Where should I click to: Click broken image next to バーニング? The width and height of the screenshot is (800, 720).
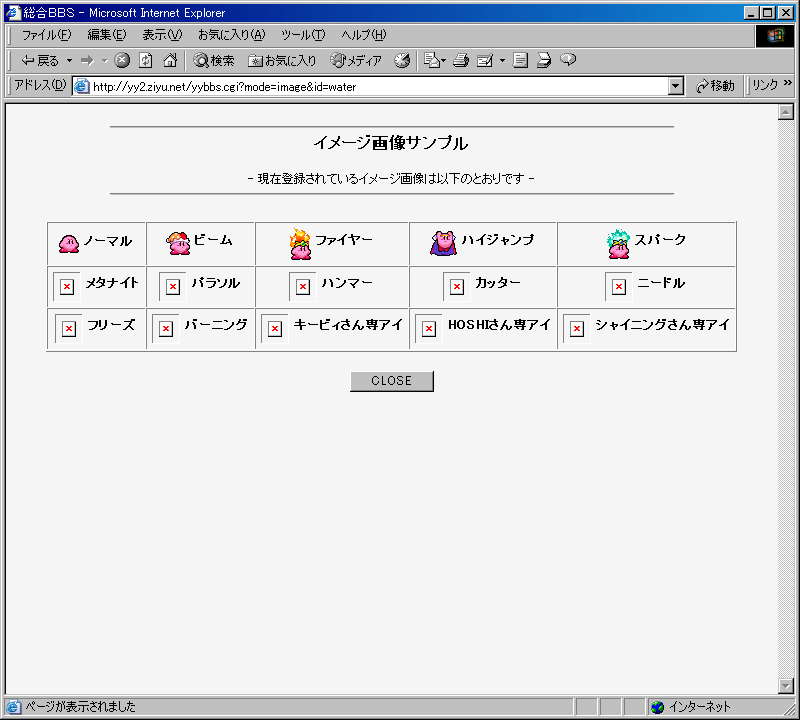tap(166, 329)
